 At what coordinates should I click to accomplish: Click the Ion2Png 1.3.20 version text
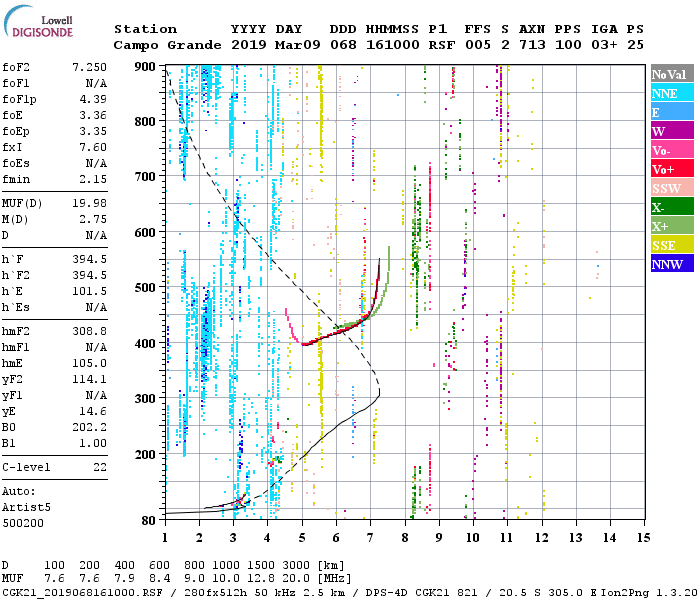(x=649, y=592)
